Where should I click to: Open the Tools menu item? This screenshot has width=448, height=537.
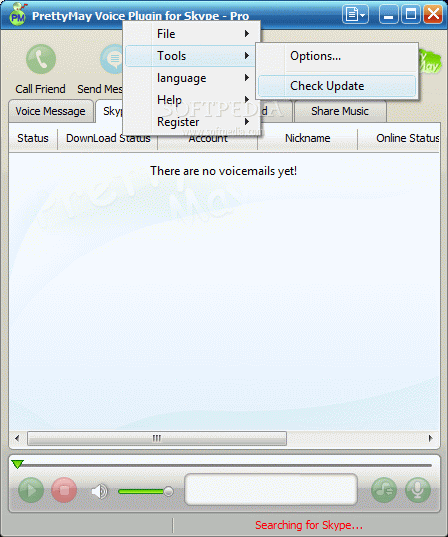click(x=190, y=56)
